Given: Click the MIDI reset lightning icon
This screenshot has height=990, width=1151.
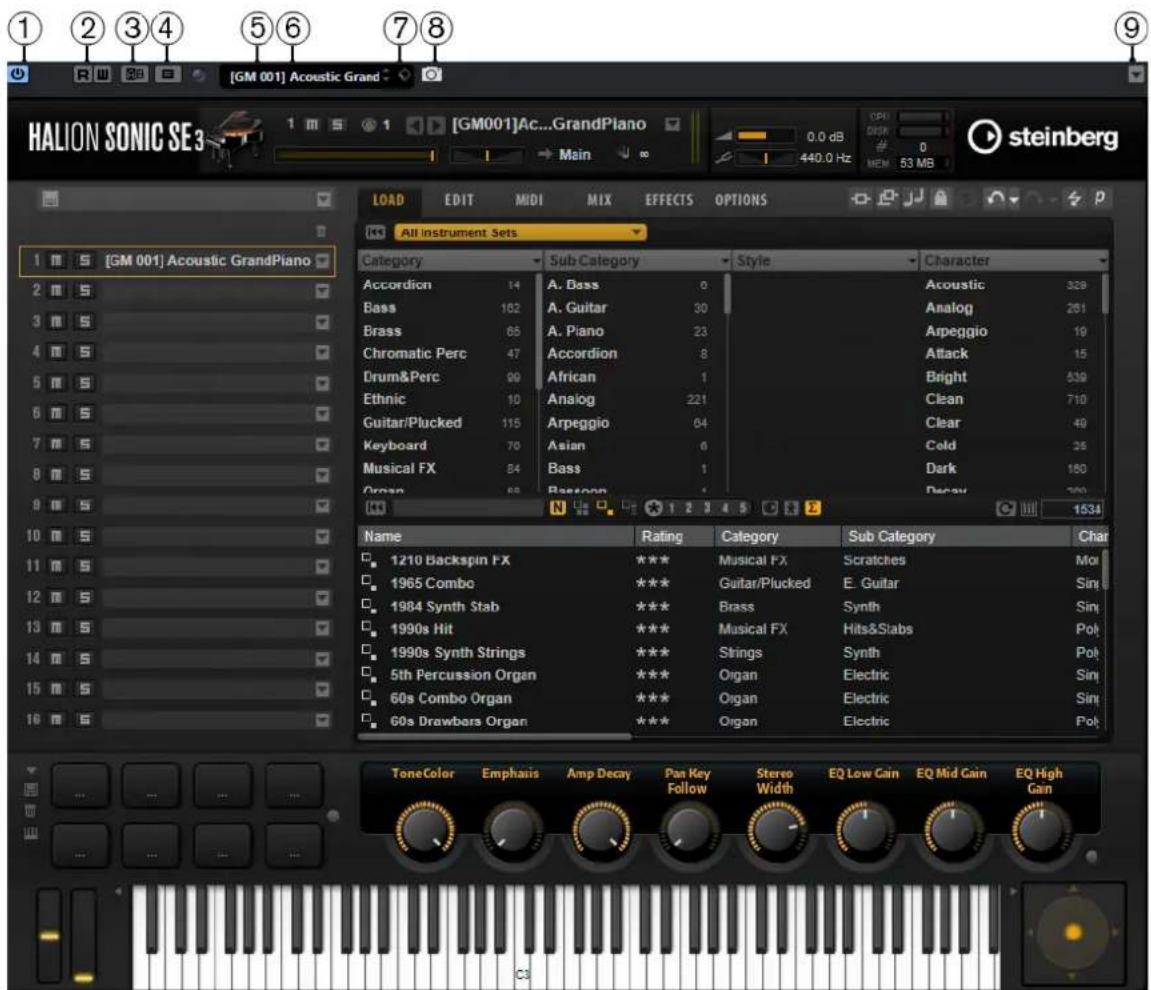Looking at the screenshot, I should click(1074, 198).
